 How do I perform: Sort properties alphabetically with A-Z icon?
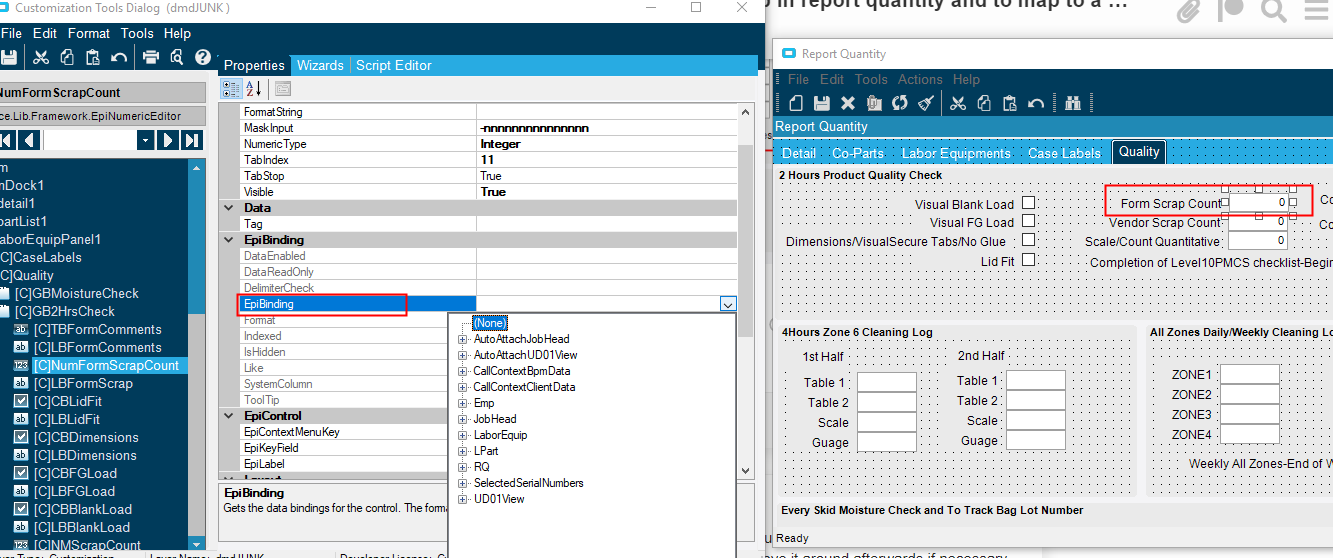[253, 89]
